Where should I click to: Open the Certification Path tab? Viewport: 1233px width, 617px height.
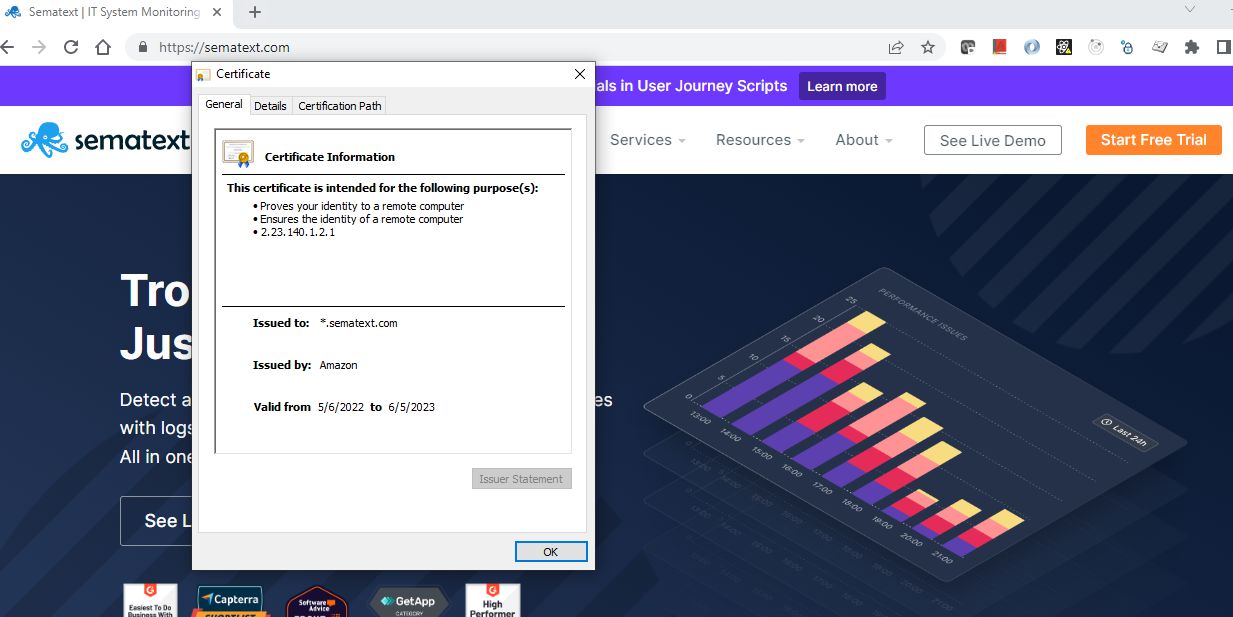(x=340, y=106)
